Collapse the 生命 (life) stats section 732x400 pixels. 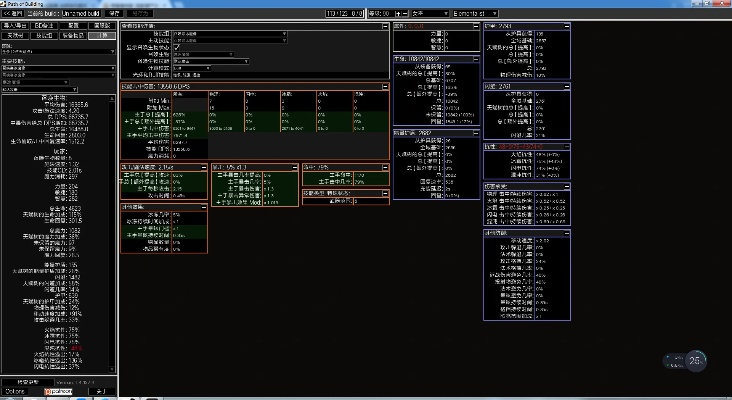pos(474,59)
